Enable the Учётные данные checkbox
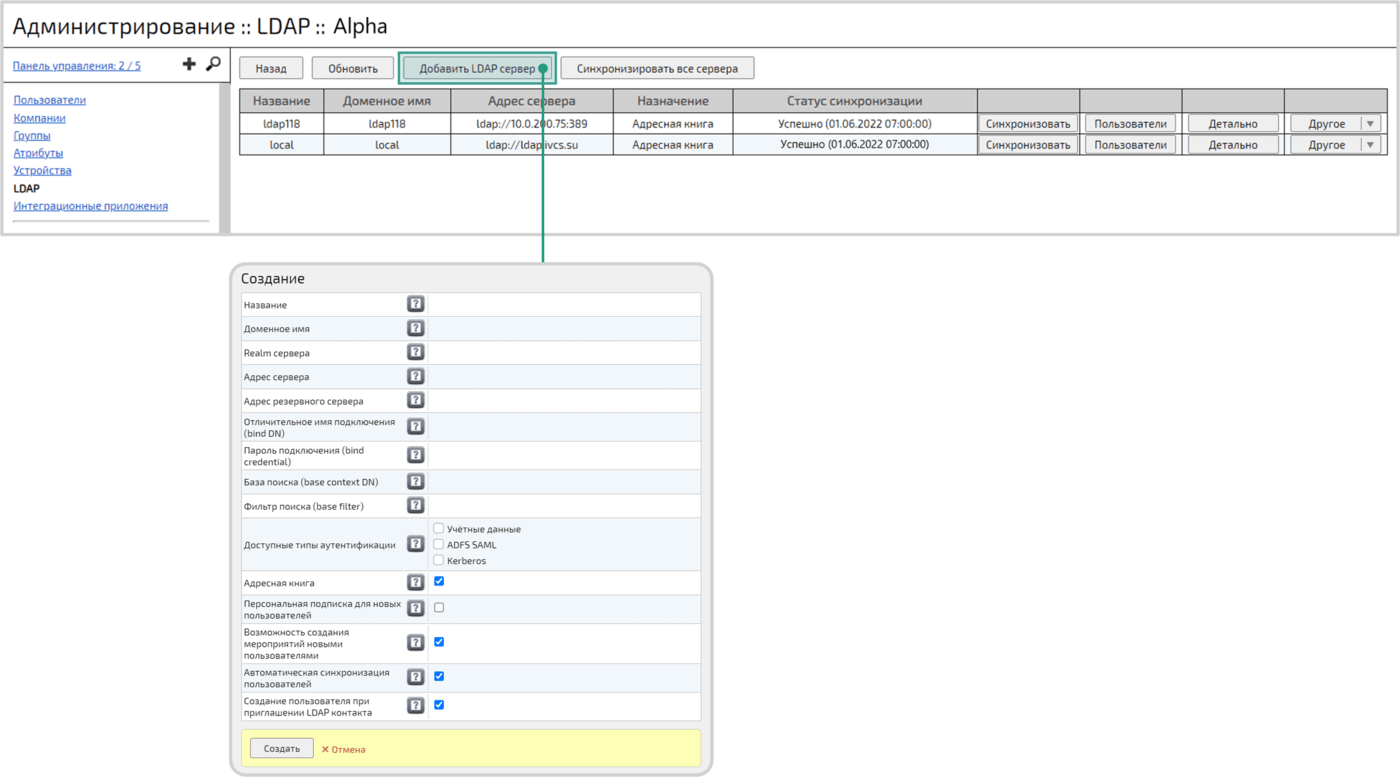 tap(439, 528)
